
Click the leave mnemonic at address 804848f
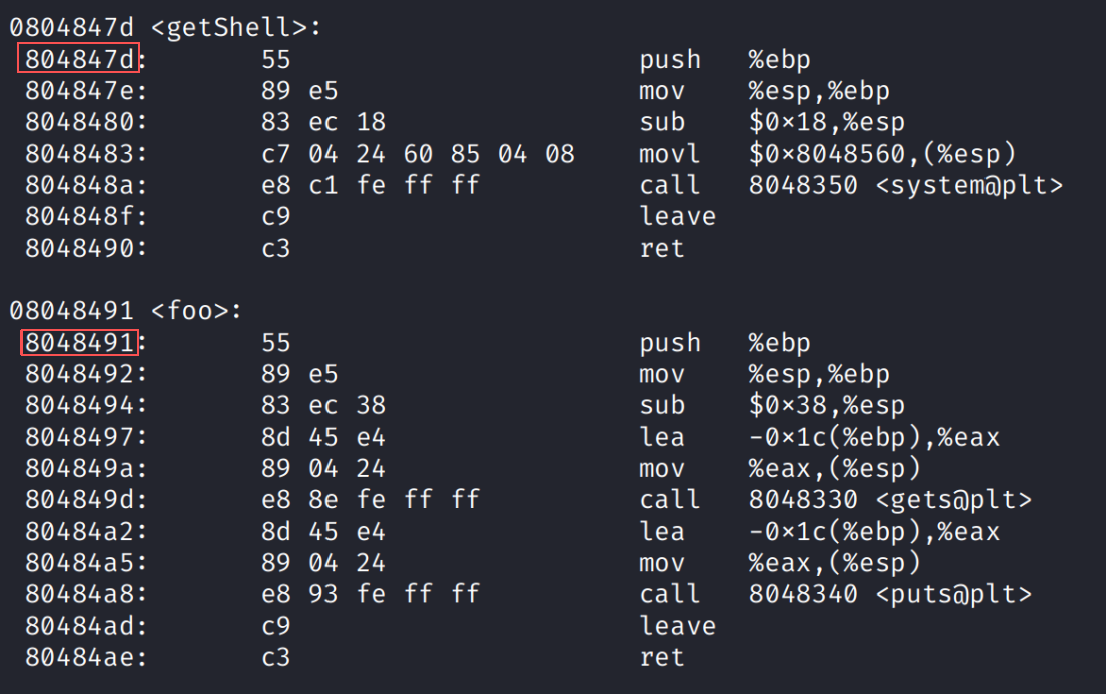point(677,217)
